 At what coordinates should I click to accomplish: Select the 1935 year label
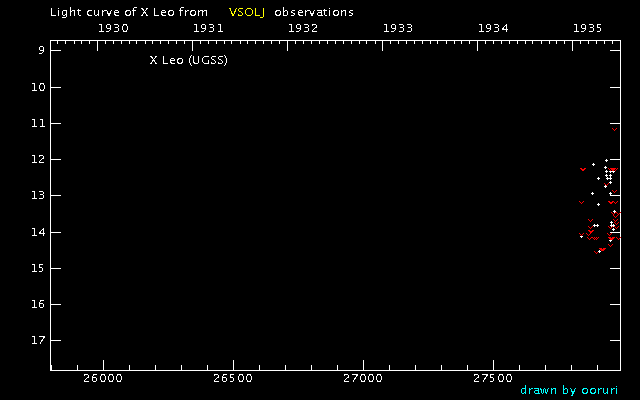588,28
